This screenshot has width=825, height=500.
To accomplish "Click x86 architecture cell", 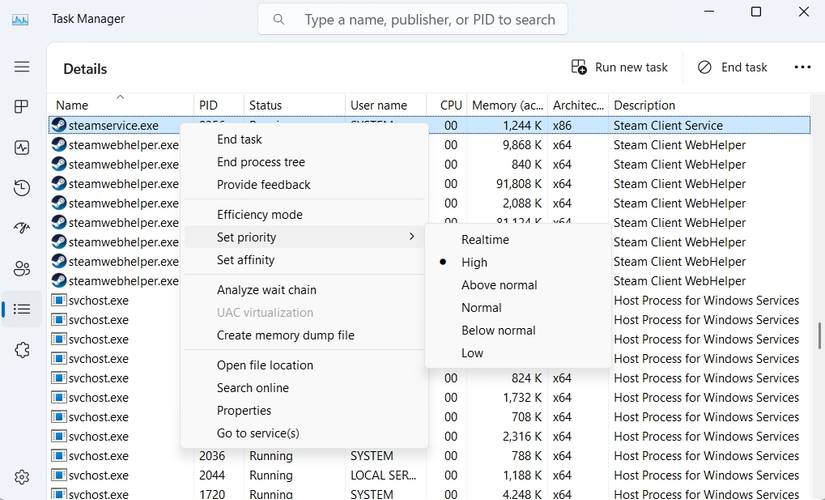I will tap(562, 125).
